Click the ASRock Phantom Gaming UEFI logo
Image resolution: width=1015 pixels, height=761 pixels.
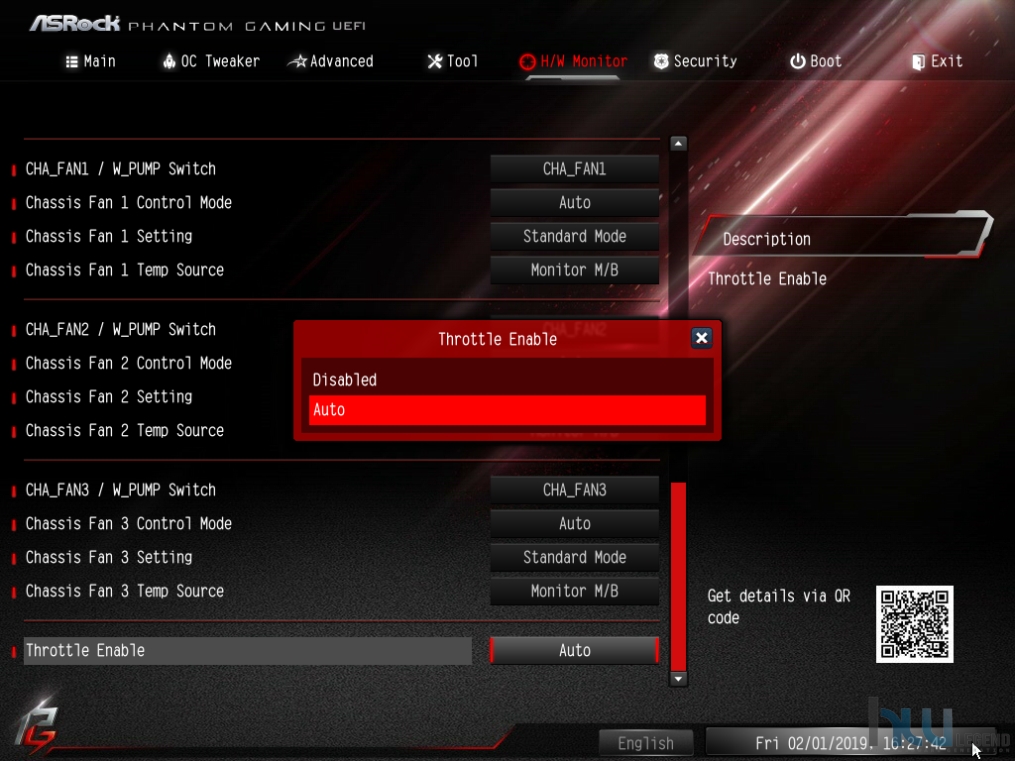[x=197, y=24]
